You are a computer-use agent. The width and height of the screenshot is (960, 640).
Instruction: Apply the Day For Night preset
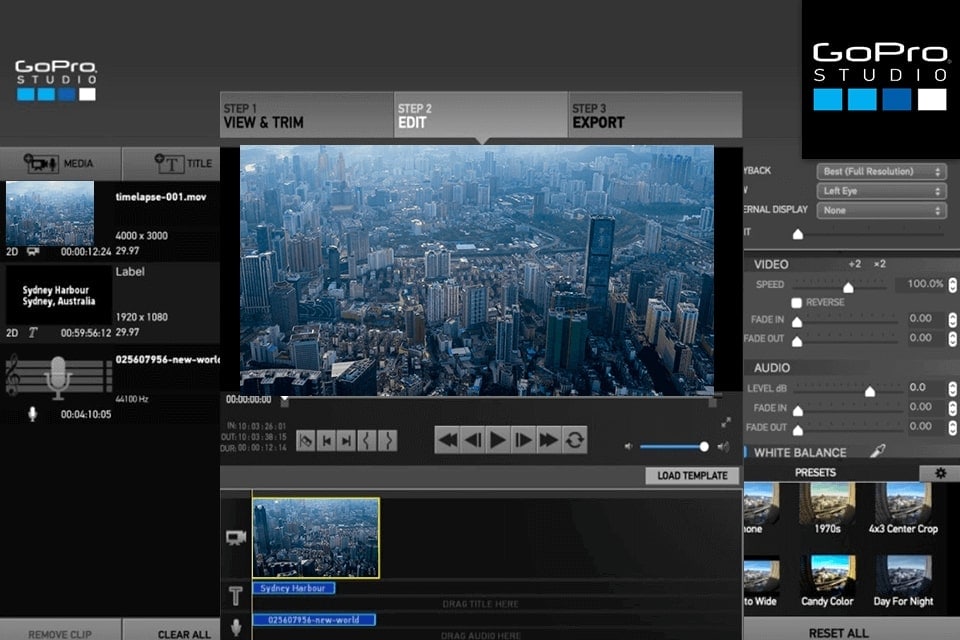(x=903, y=581)
